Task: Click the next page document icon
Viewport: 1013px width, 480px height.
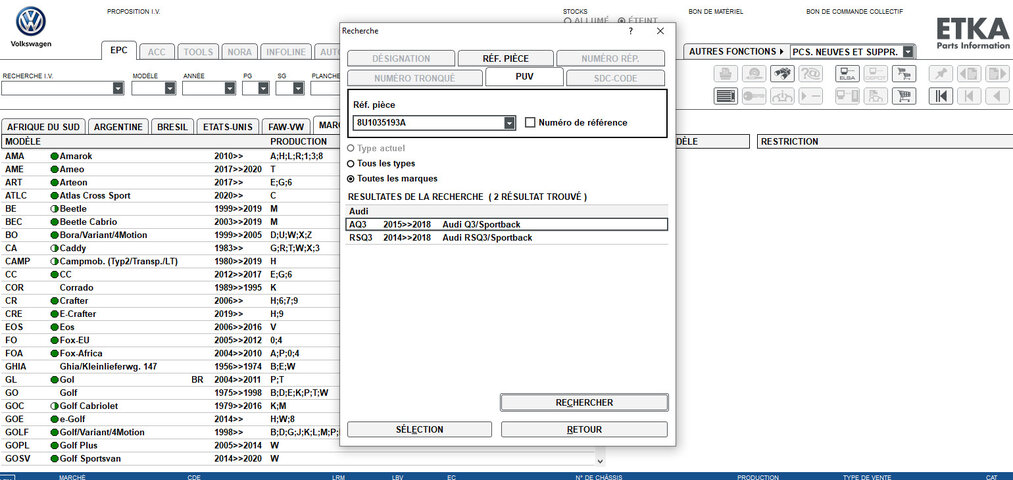Action: tap(997, 74)
